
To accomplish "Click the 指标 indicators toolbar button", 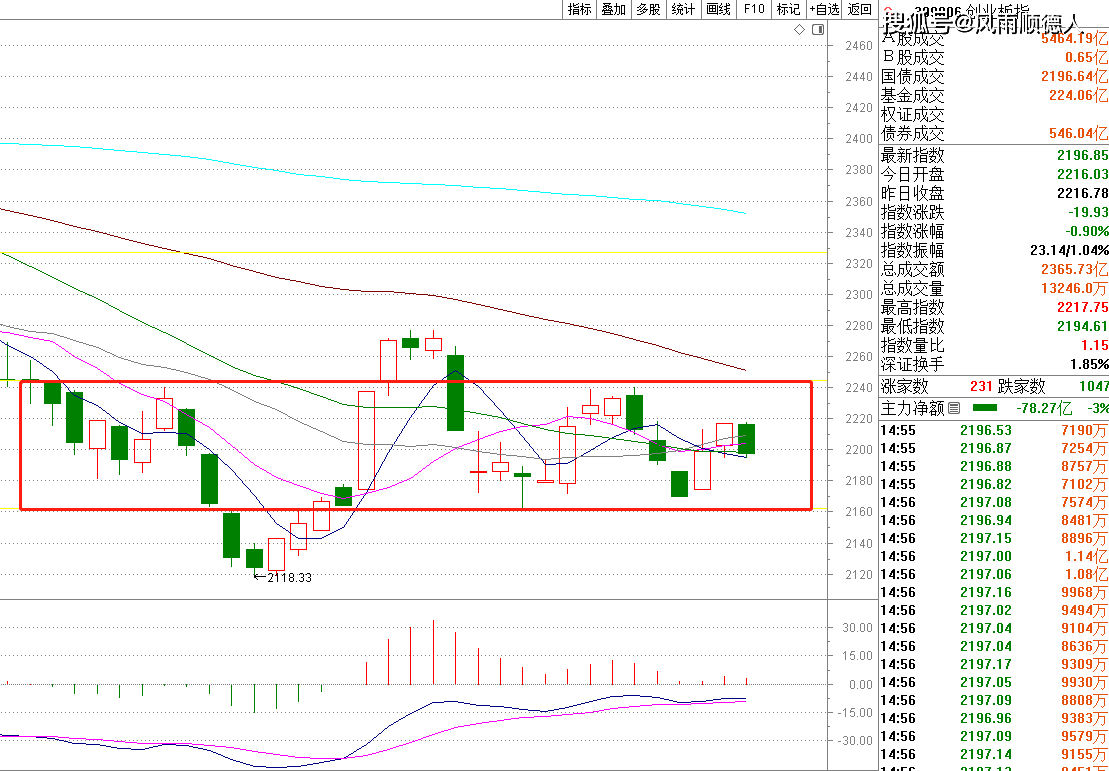I will pyautogui.click(x=580, y=9).
